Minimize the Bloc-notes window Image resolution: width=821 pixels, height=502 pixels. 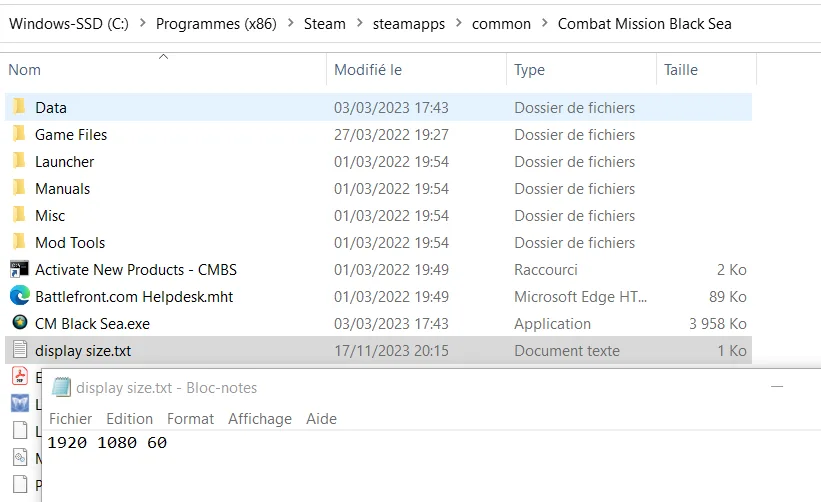pyautogui.click(x=777, y=387)
